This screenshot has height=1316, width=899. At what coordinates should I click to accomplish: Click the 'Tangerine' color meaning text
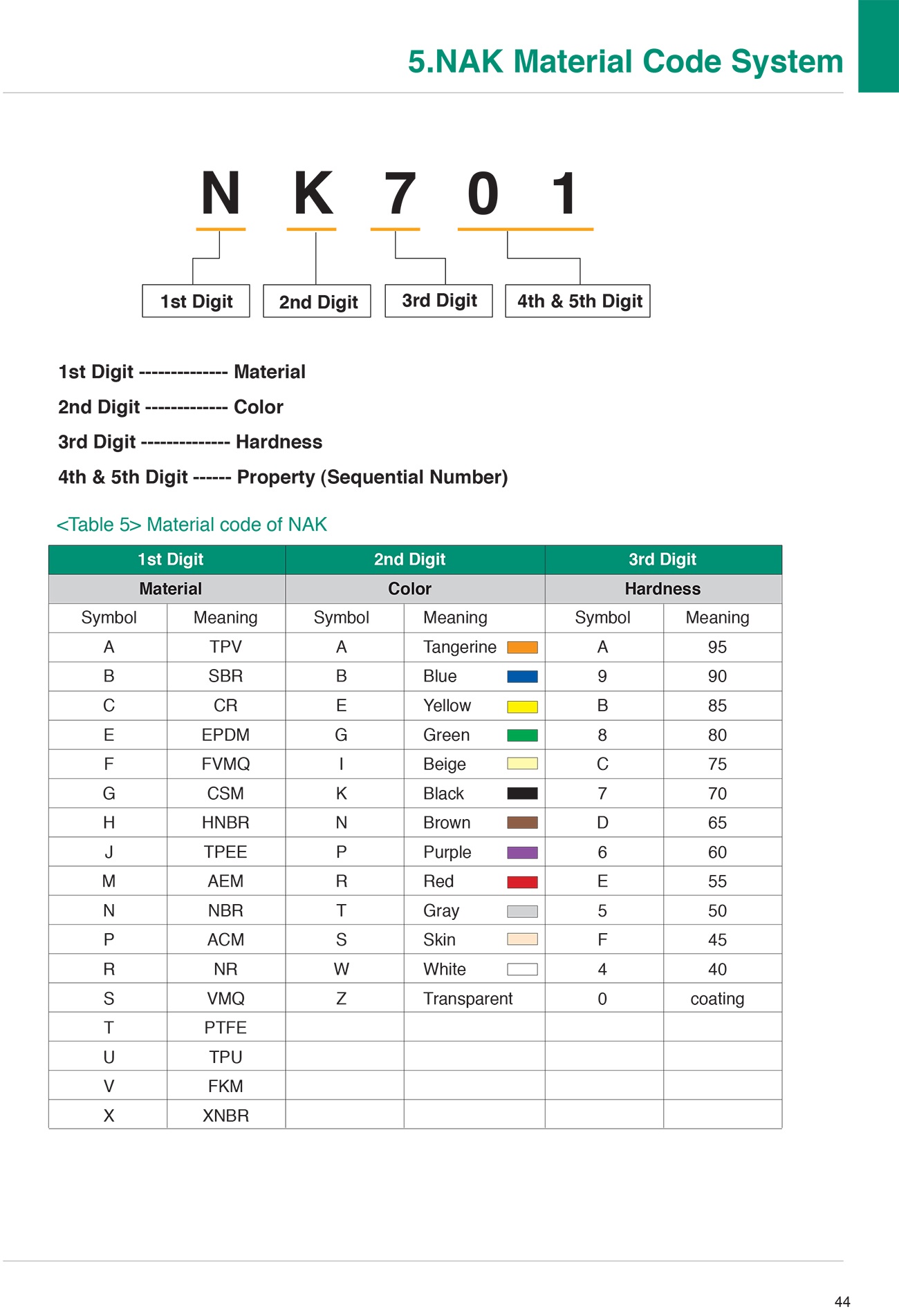(460, 648)
